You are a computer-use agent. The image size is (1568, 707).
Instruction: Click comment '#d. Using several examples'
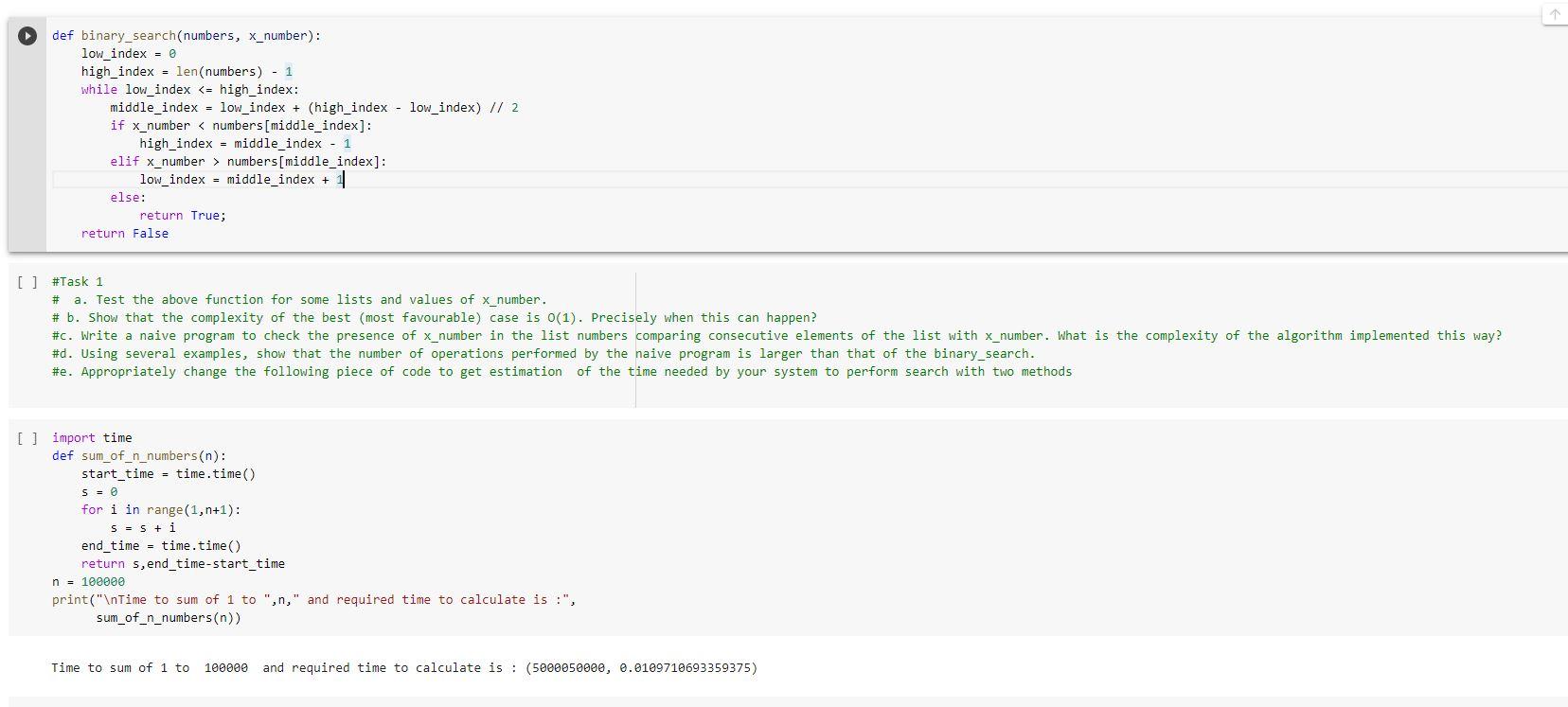543,354
